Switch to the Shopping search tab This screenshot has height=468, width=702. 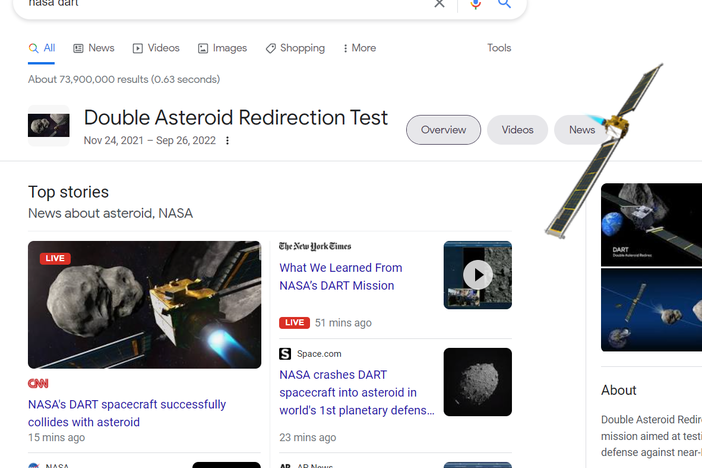click(x=295, y=48)
